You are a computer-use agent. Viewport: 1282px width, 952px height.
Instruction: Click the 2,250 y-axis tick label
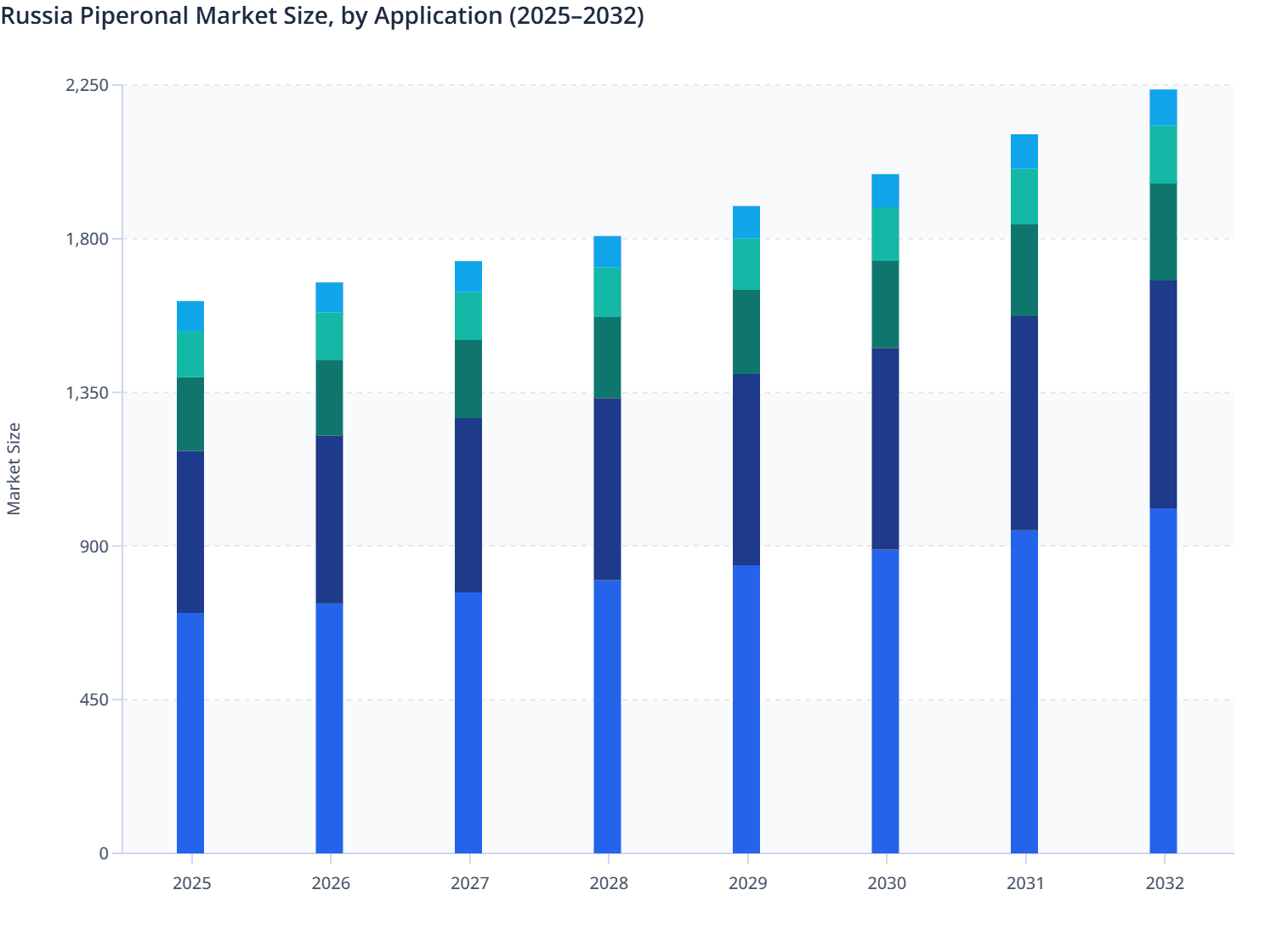pos(85,85)
